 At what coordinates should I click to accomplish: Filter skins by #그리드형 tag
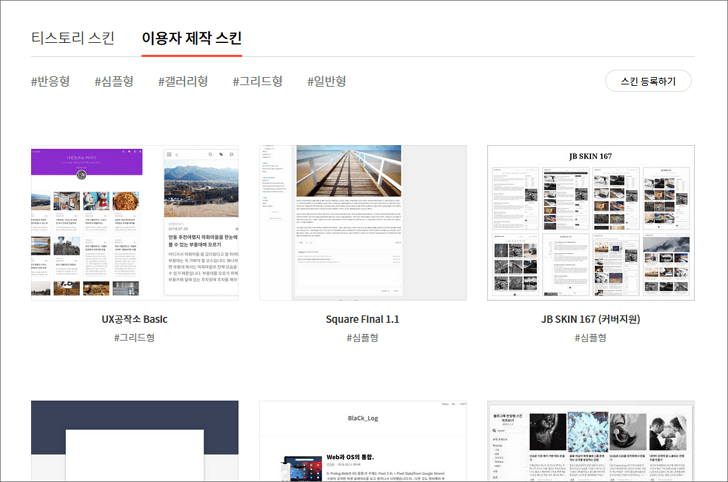click(258, 81)
